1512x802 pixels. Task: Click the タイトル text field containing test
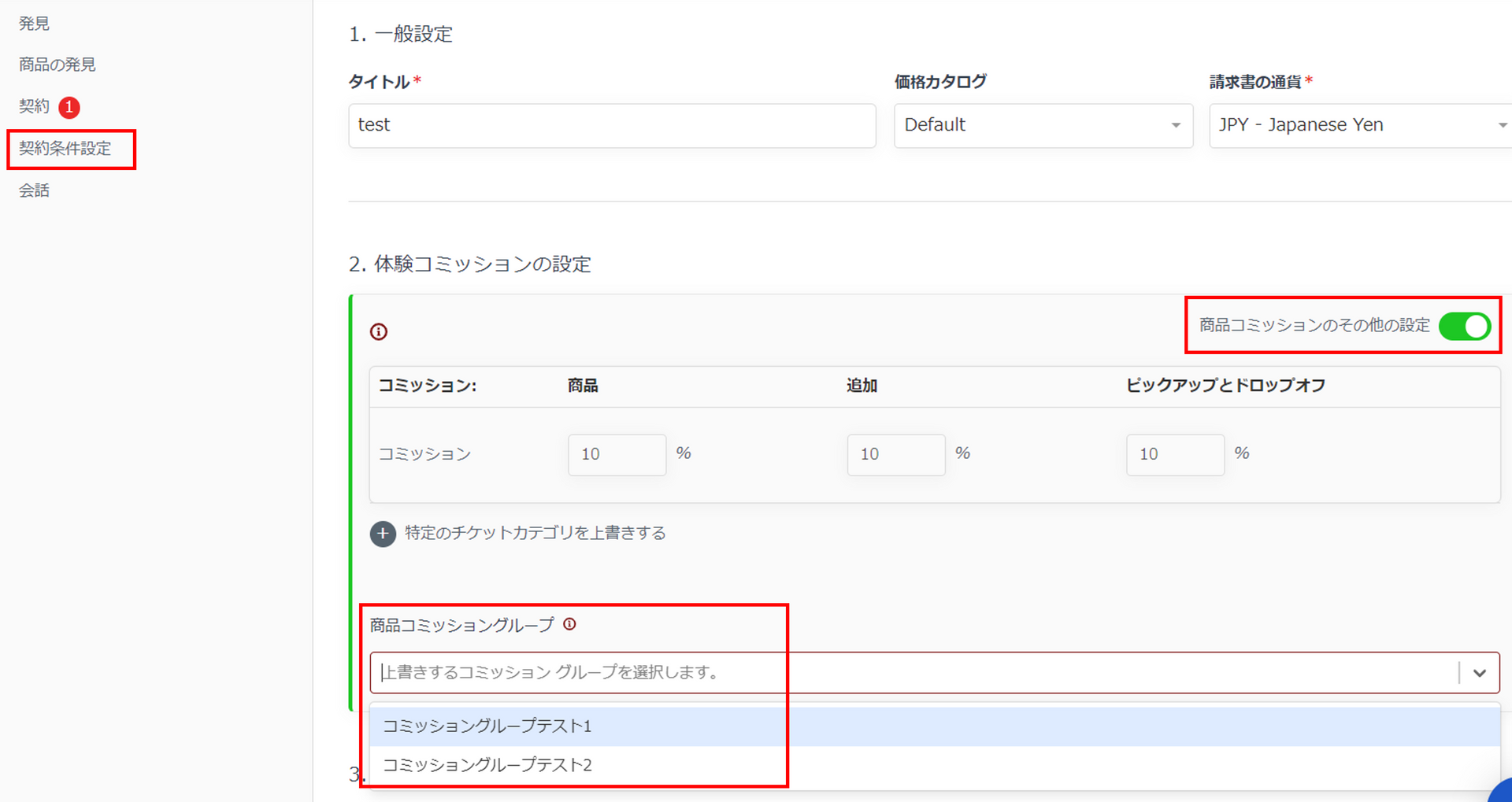pos(611,125)
